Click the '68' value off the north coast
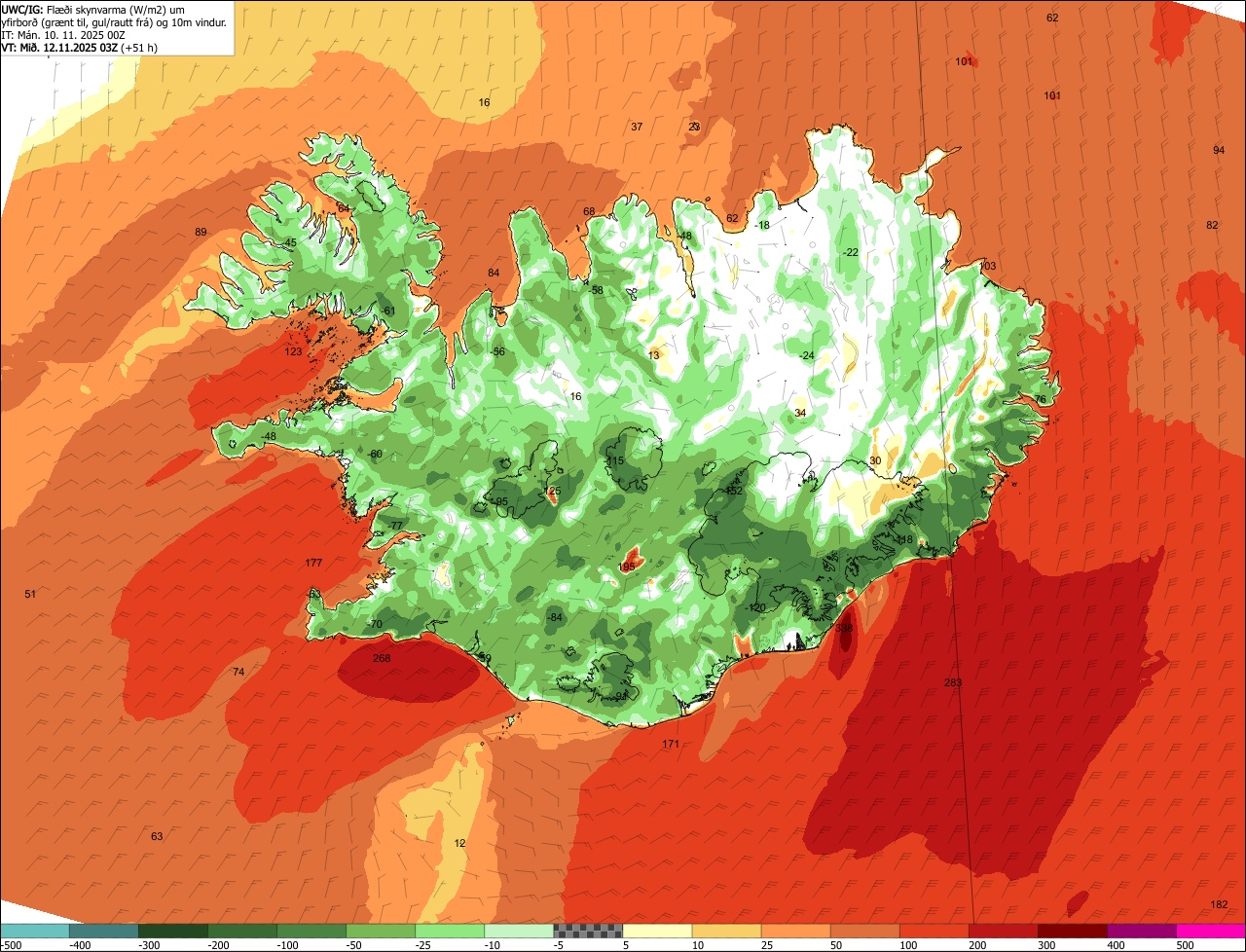 click(x=589, y=211)
